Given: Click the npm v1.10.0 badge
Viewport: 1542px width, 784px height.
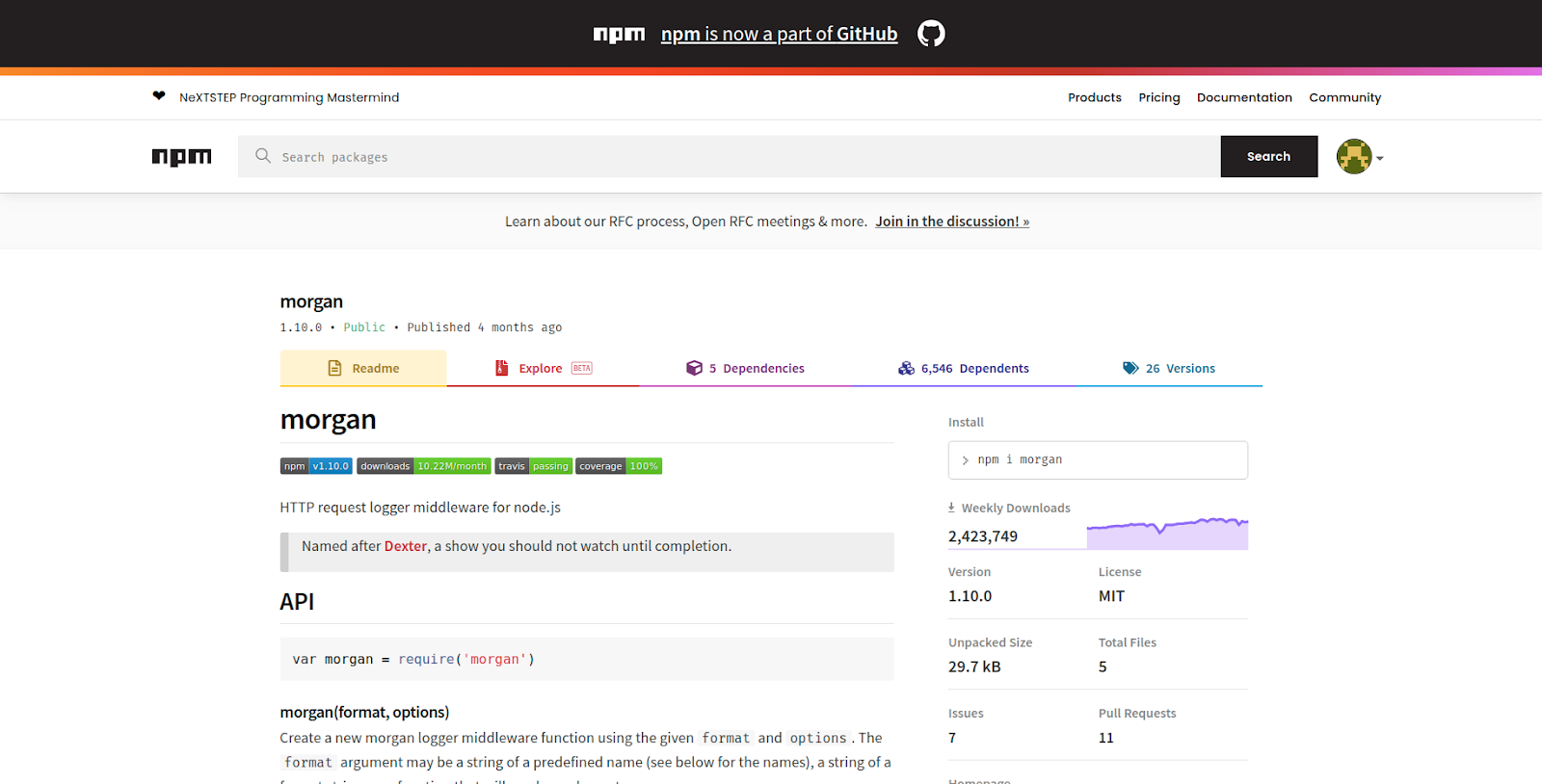Looking at the screenshot, I should [x=316, y=466].
